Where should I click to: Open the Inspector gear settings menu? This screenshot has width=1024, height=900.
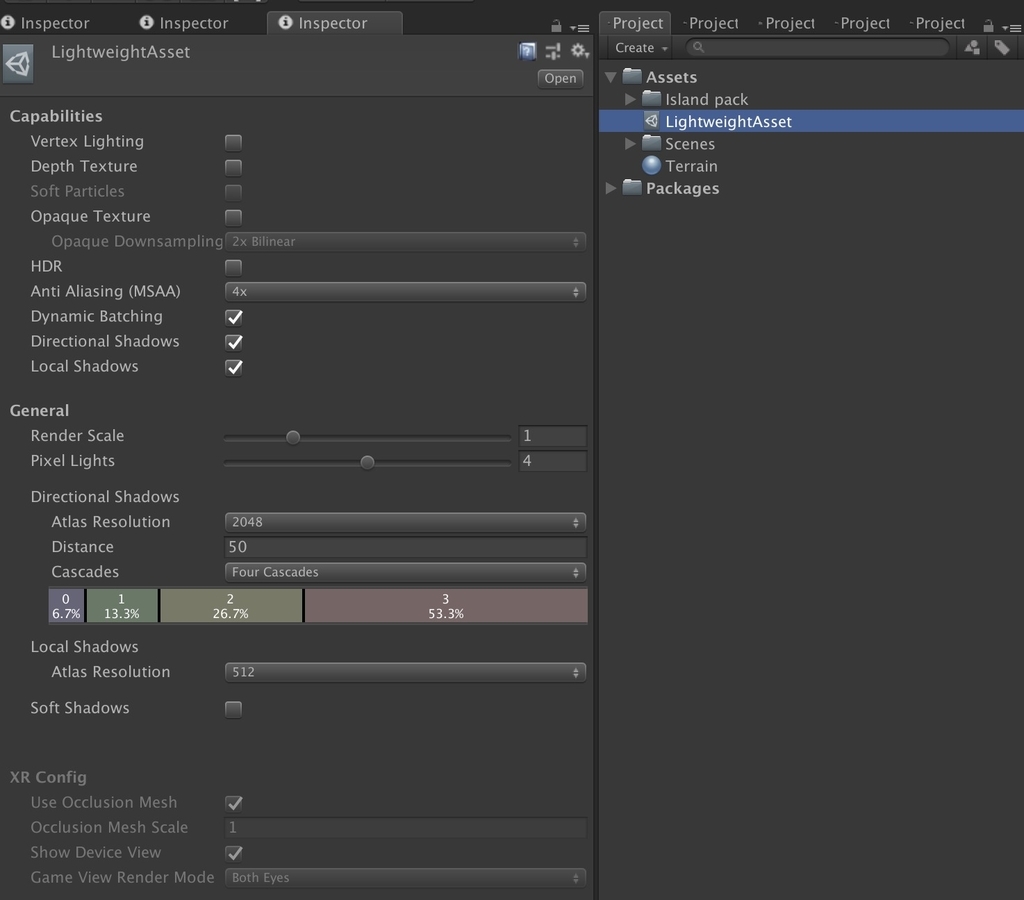[578, 51]
